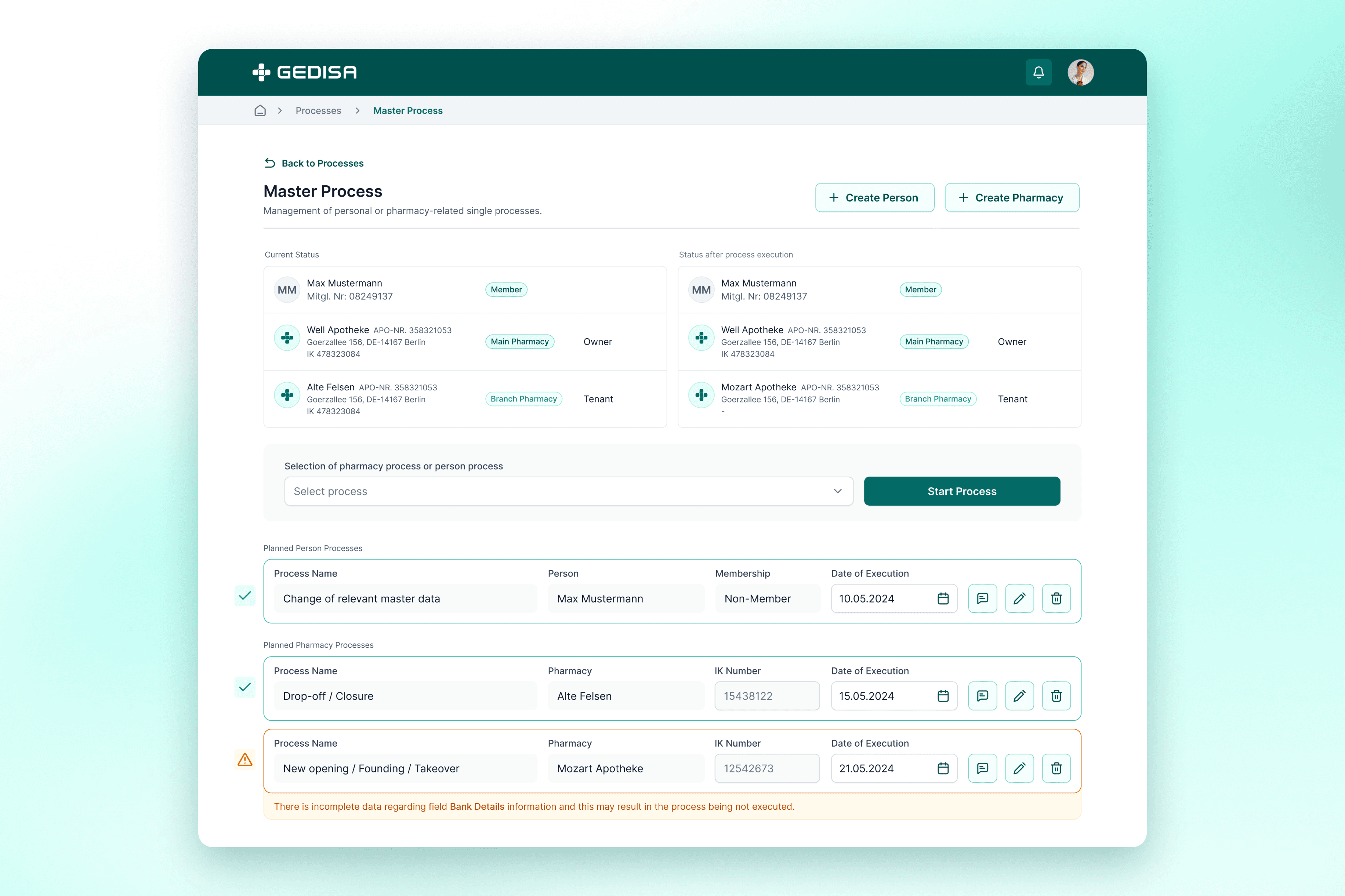Click the home breadcrumb icon
The height and width of the screenshot is (896, 1345).
click(260, 110)
